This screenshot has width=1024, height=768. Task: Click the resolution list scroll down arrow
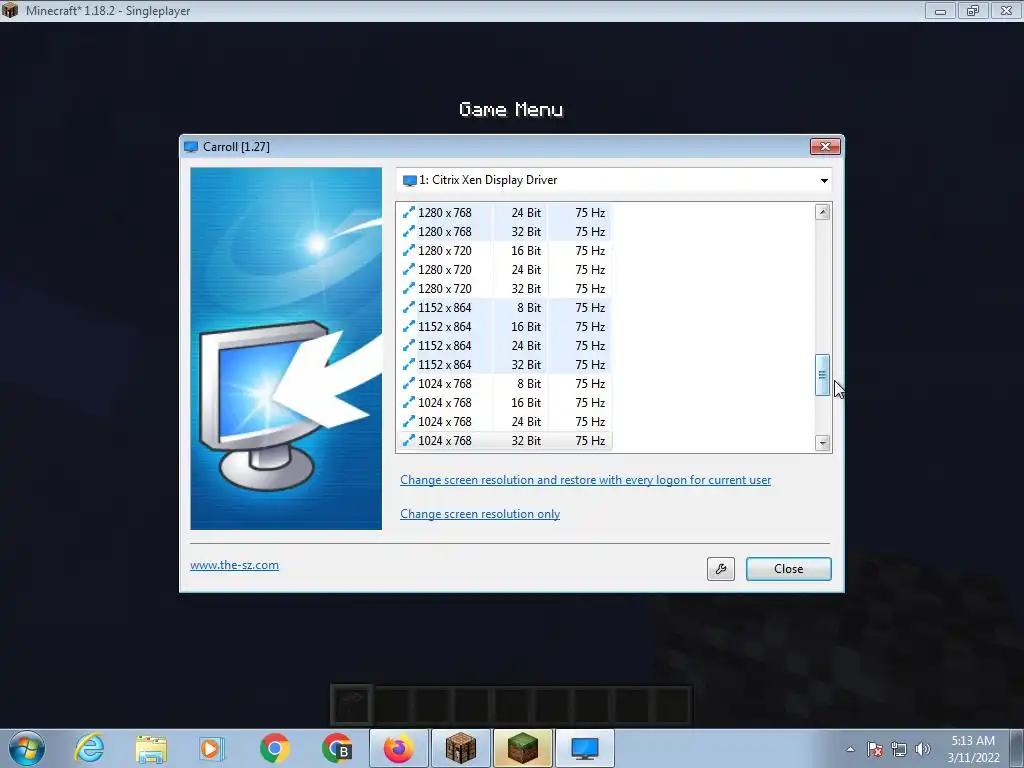tap(822, 443)
